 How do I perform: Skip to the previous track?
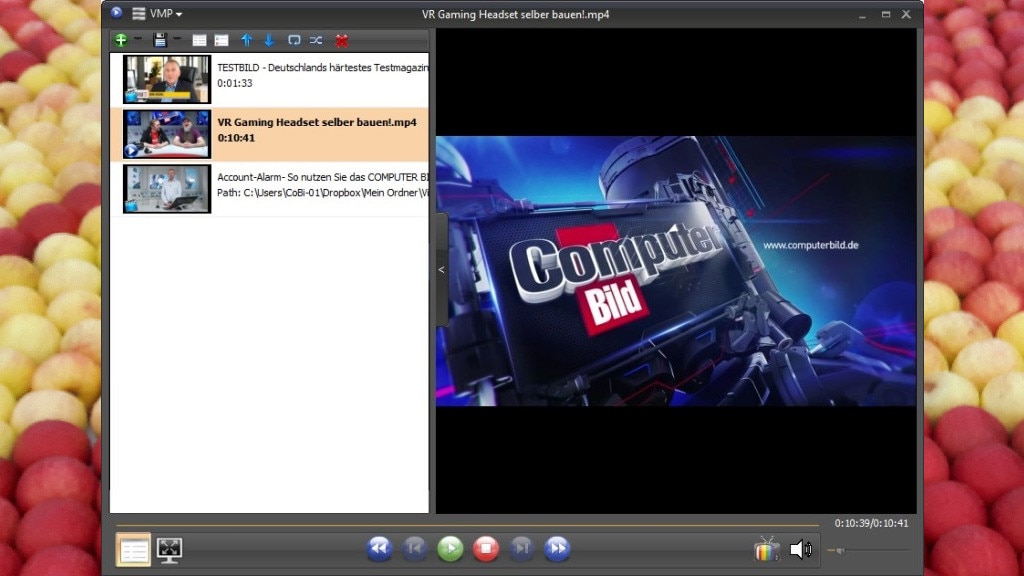(415, 549)
